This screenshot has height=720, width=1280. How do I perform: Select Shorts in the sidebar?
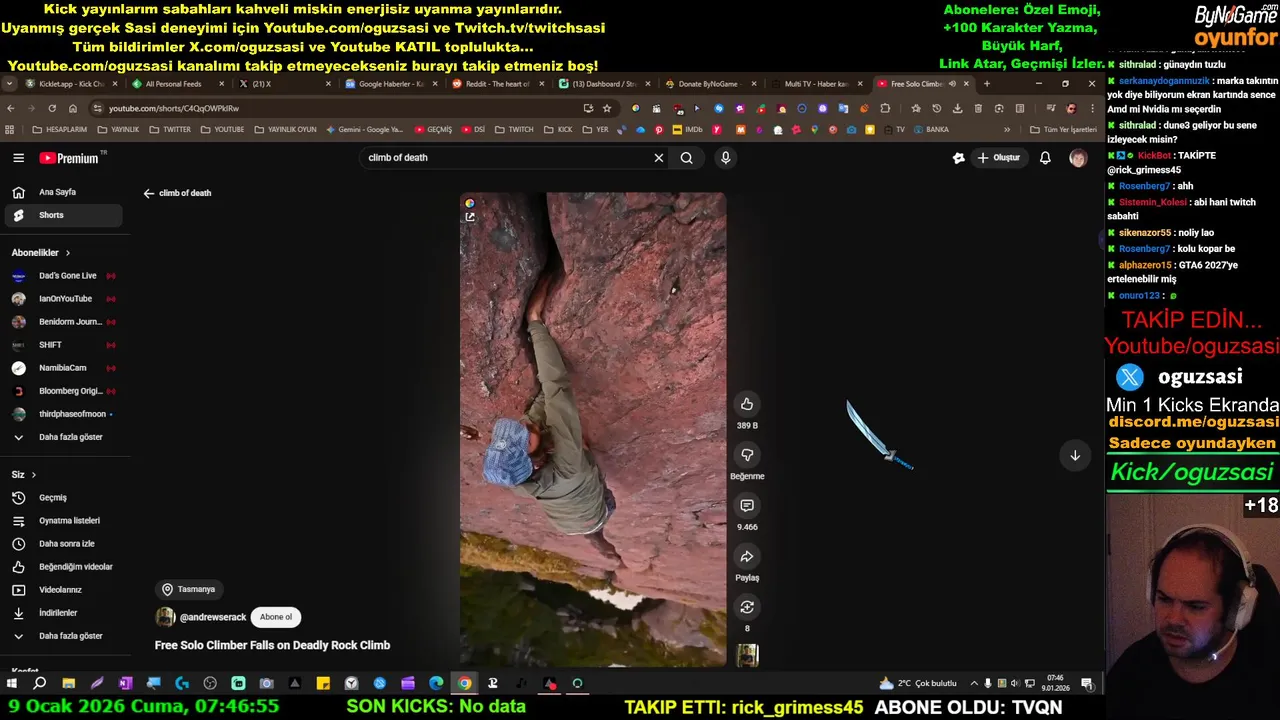(x=62, y=215)
